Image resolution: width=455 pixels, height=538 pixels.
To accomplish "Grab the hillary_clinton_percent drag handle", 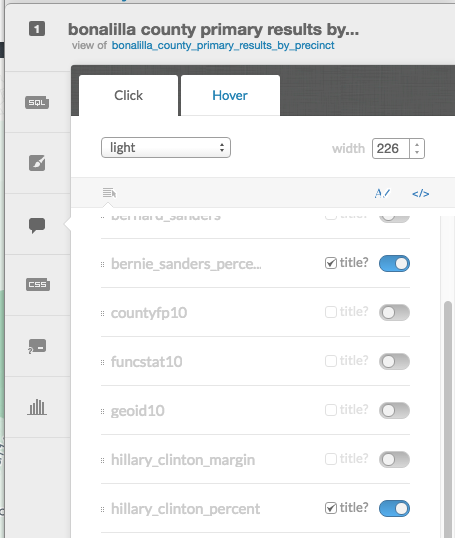I will click(x=102, y=510).
